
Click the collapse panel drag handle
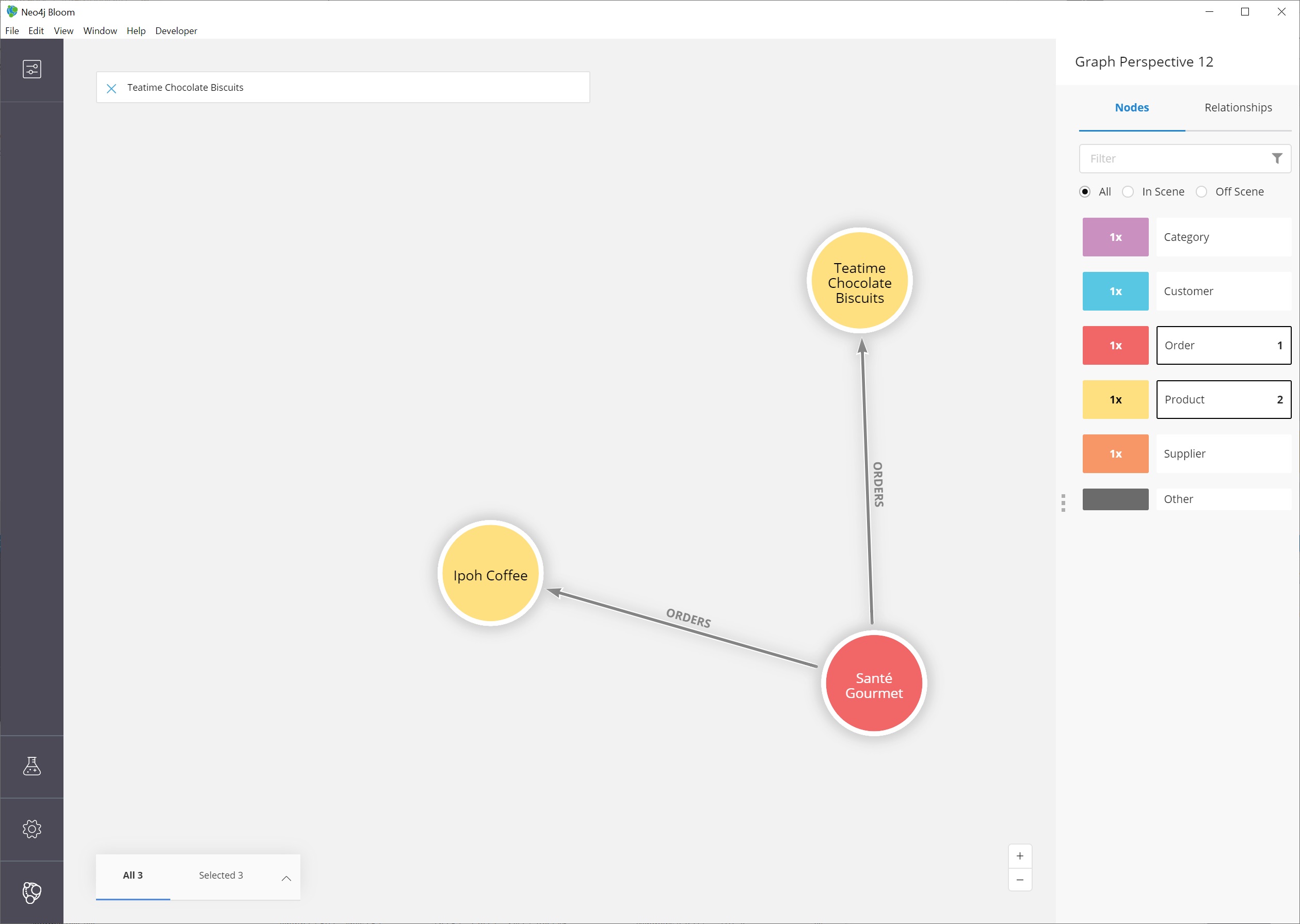(x=1063, y=499)
